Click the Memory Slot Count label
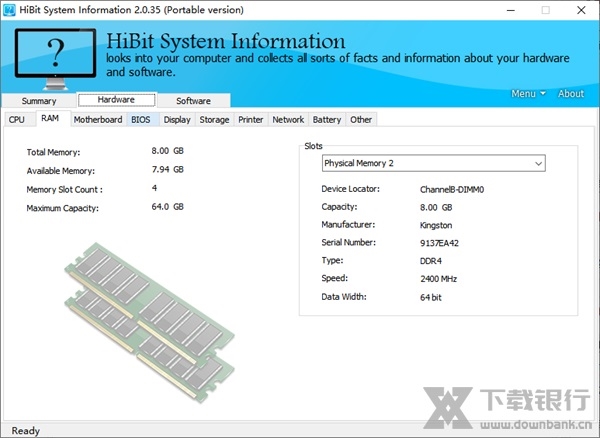 (x=64, y=190)
